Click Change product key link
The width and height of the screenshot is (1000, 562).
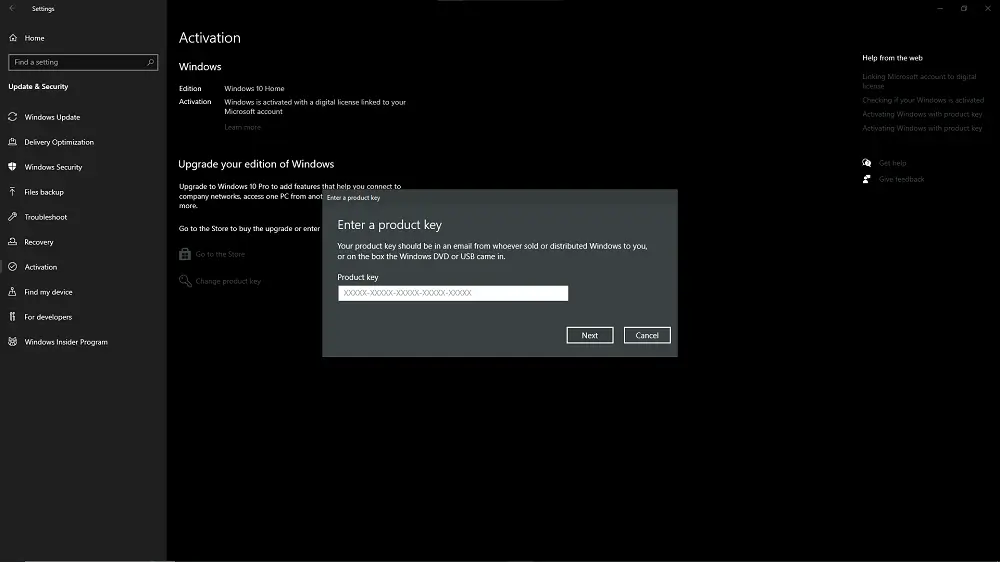click(228, 281)
